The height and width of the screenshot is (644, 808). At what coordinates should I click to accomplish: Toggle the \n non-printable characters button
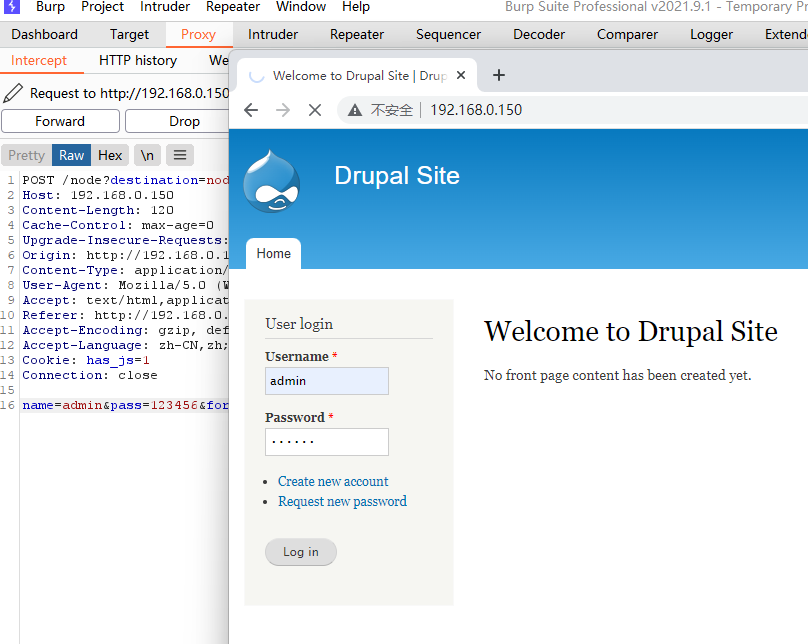click(147, 155)
